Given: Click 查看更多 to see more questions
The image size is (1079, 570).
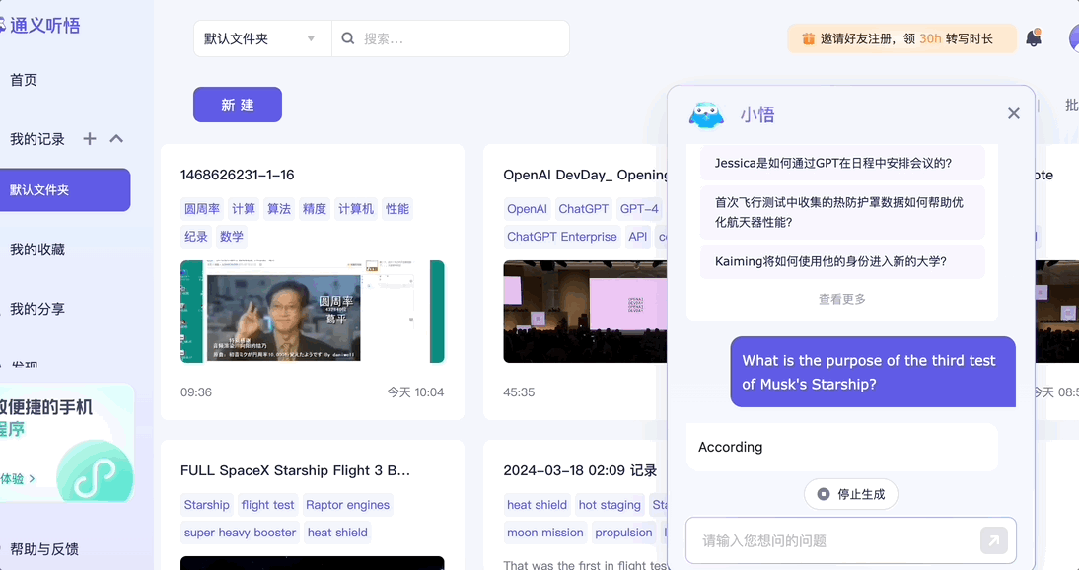Looking at the screenshot, I should (x=842, y=299).
